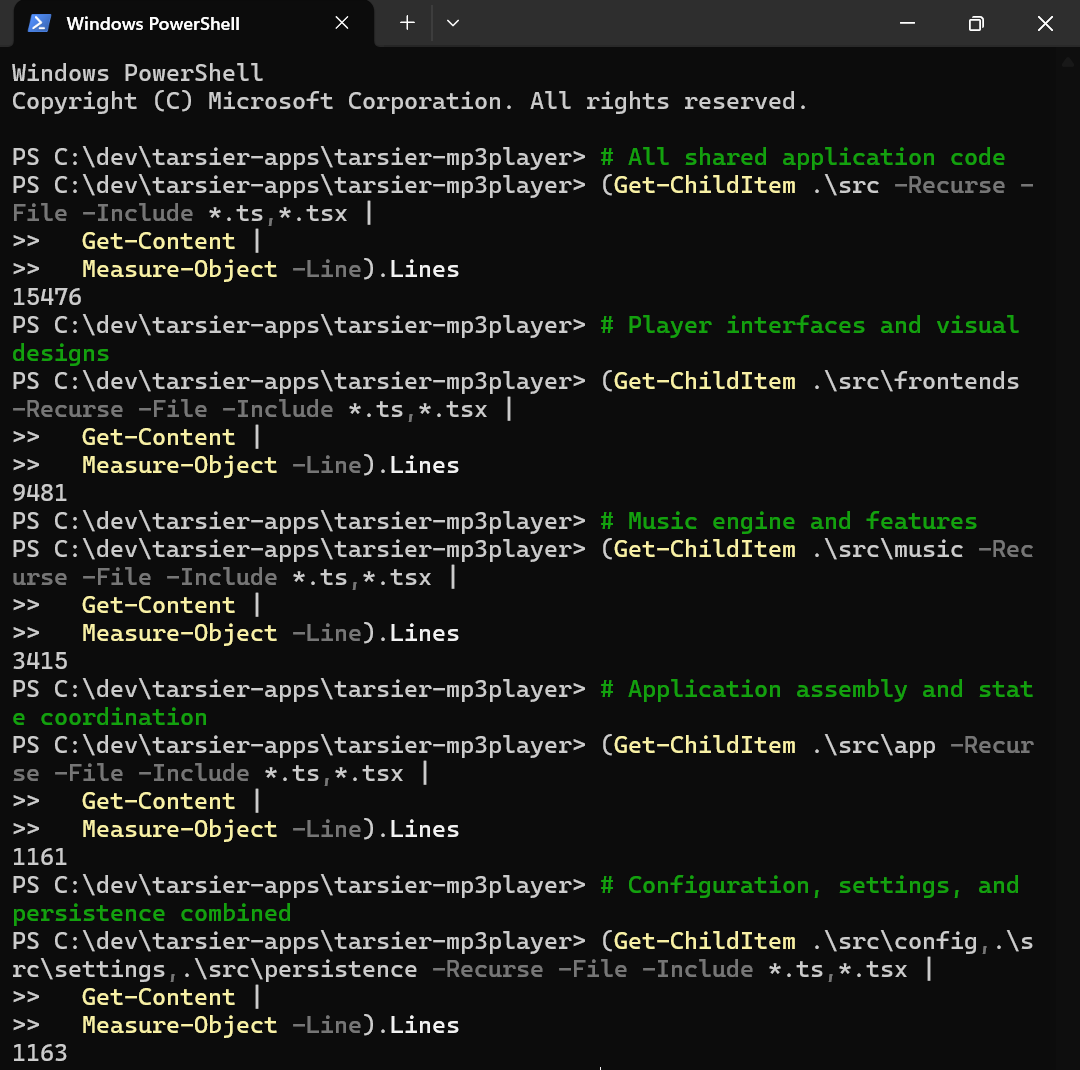Click the "persistence combined" comment text
1080x1070 pixels.
point(152,913)
